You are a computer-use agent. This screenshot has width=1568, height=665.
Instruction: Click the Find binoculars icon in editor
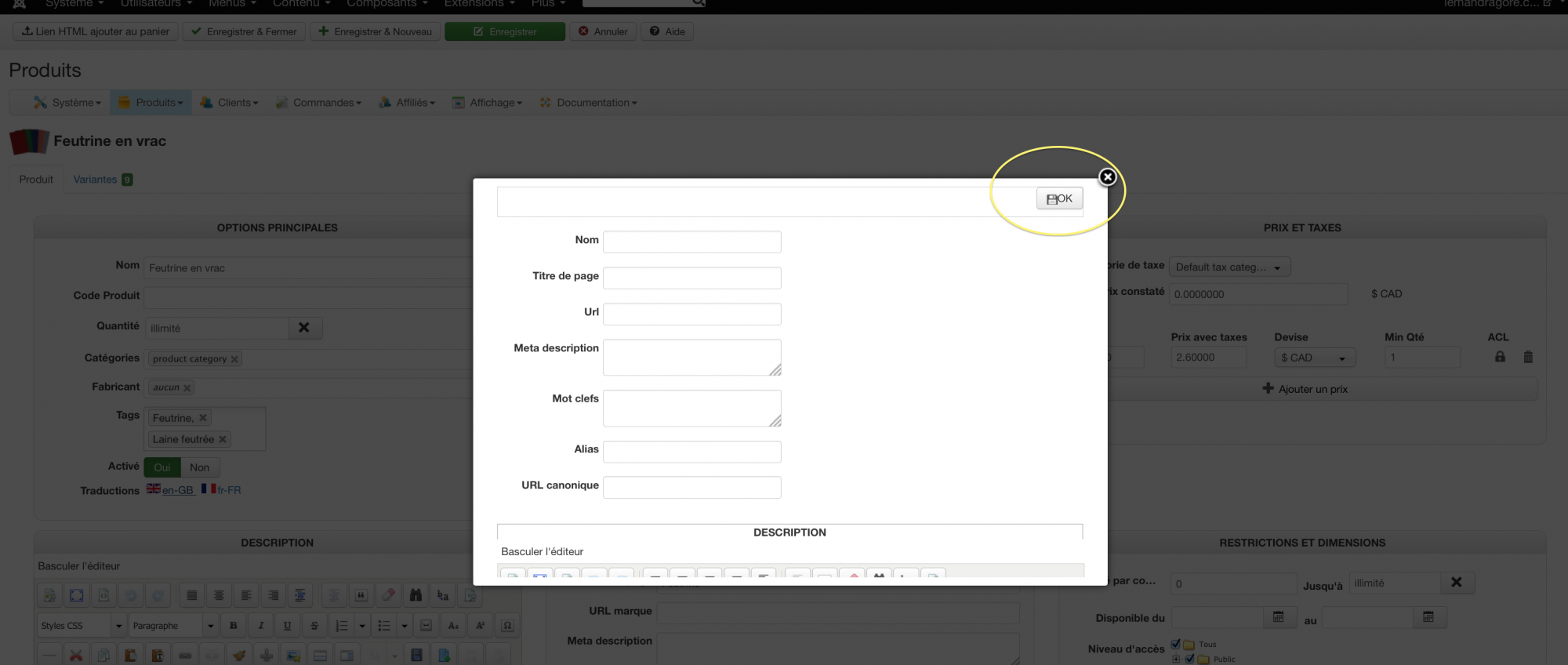[416, 595]
